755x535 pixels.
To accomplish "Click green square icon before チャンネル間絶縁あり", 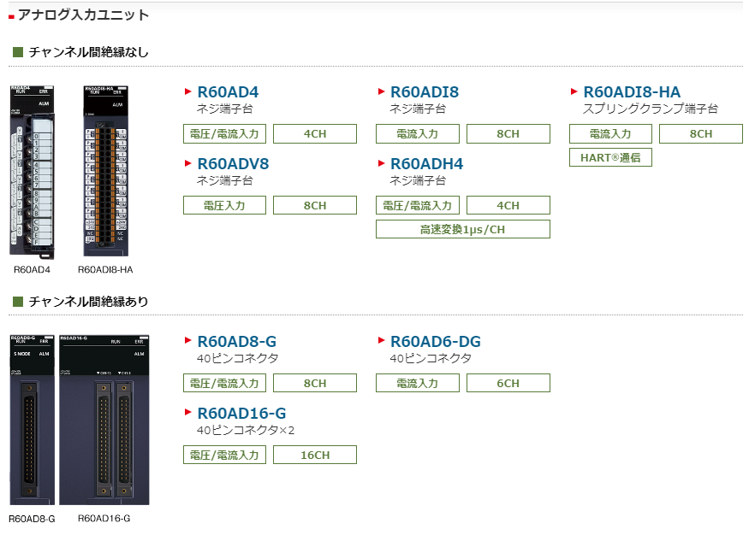I will 17,301.
